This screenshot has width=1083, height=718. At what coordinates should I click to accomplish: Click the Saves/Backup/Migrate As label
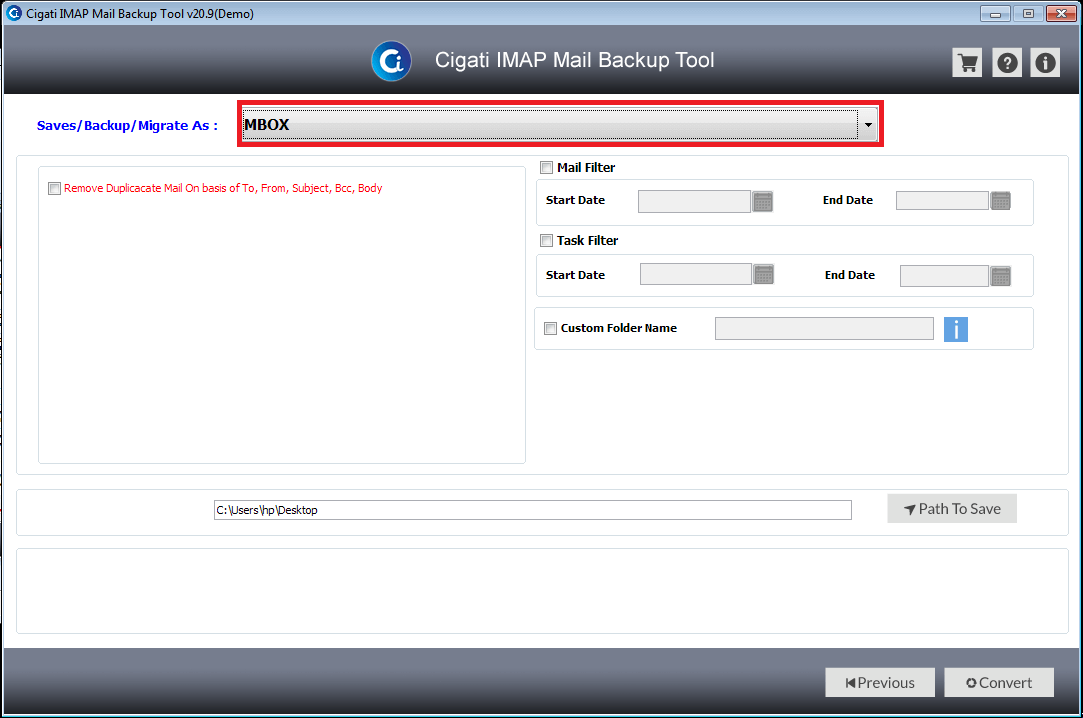tap(127, 126)
